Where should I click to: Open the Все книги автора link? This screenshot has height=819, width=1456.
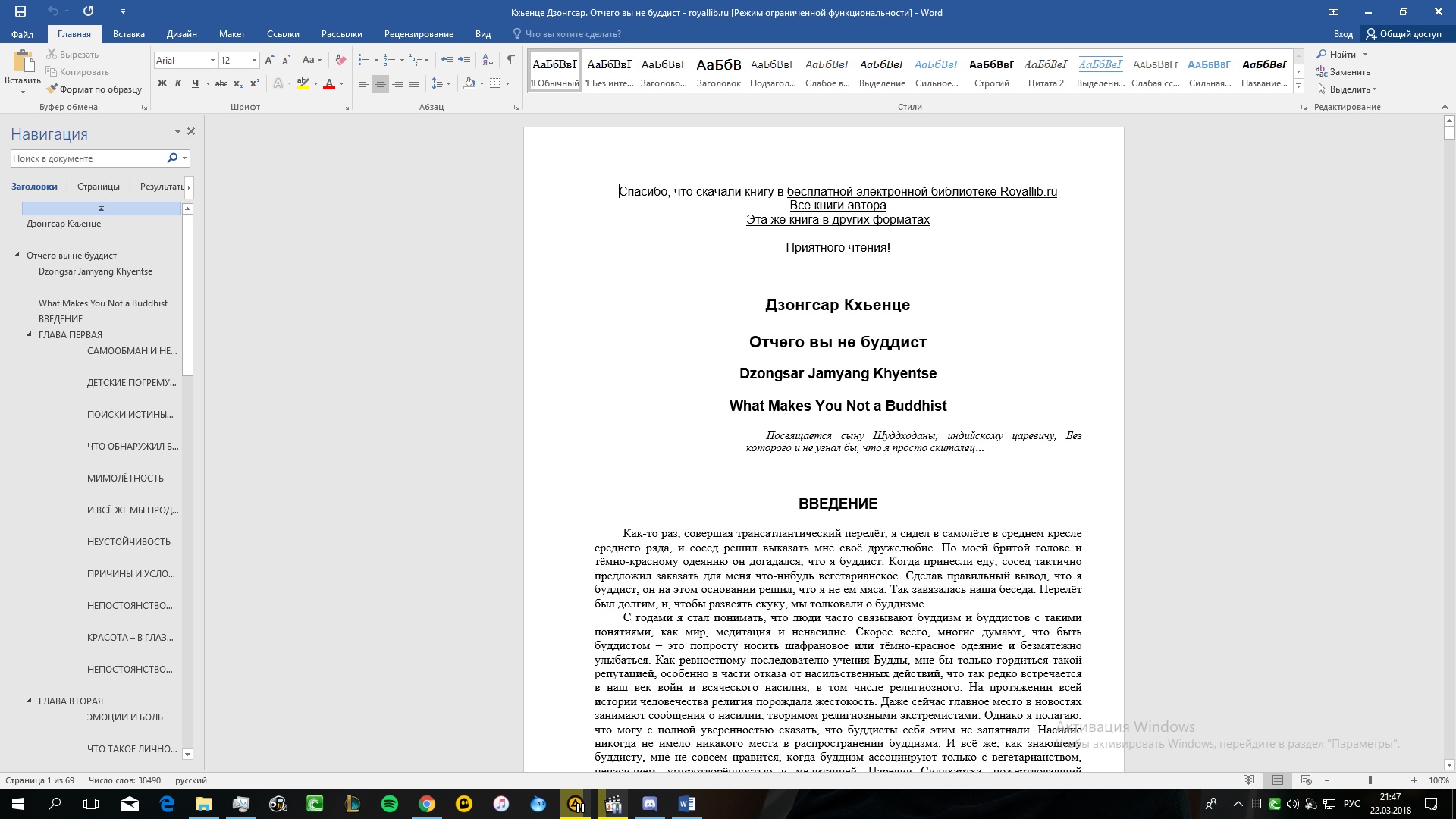click(837, 206)
